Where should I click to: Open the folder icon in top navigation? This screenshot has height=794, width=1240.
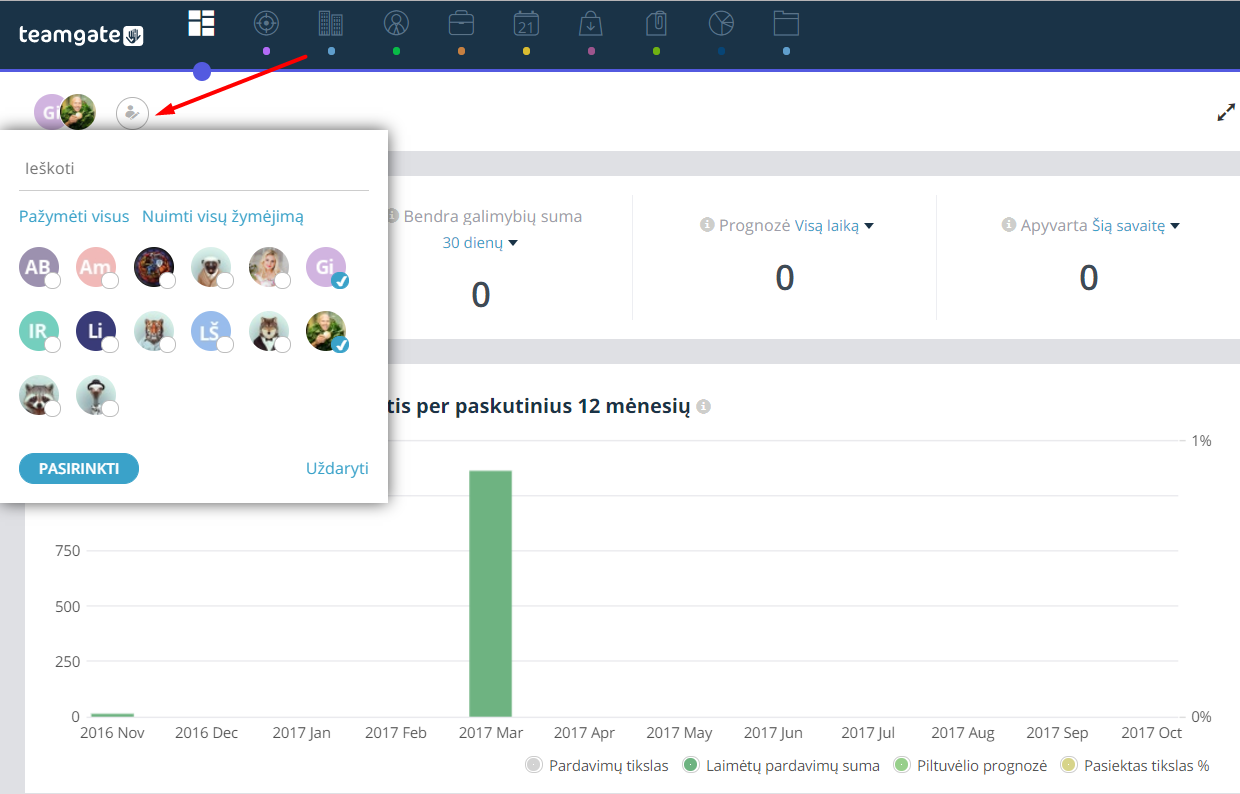point(787,23)
